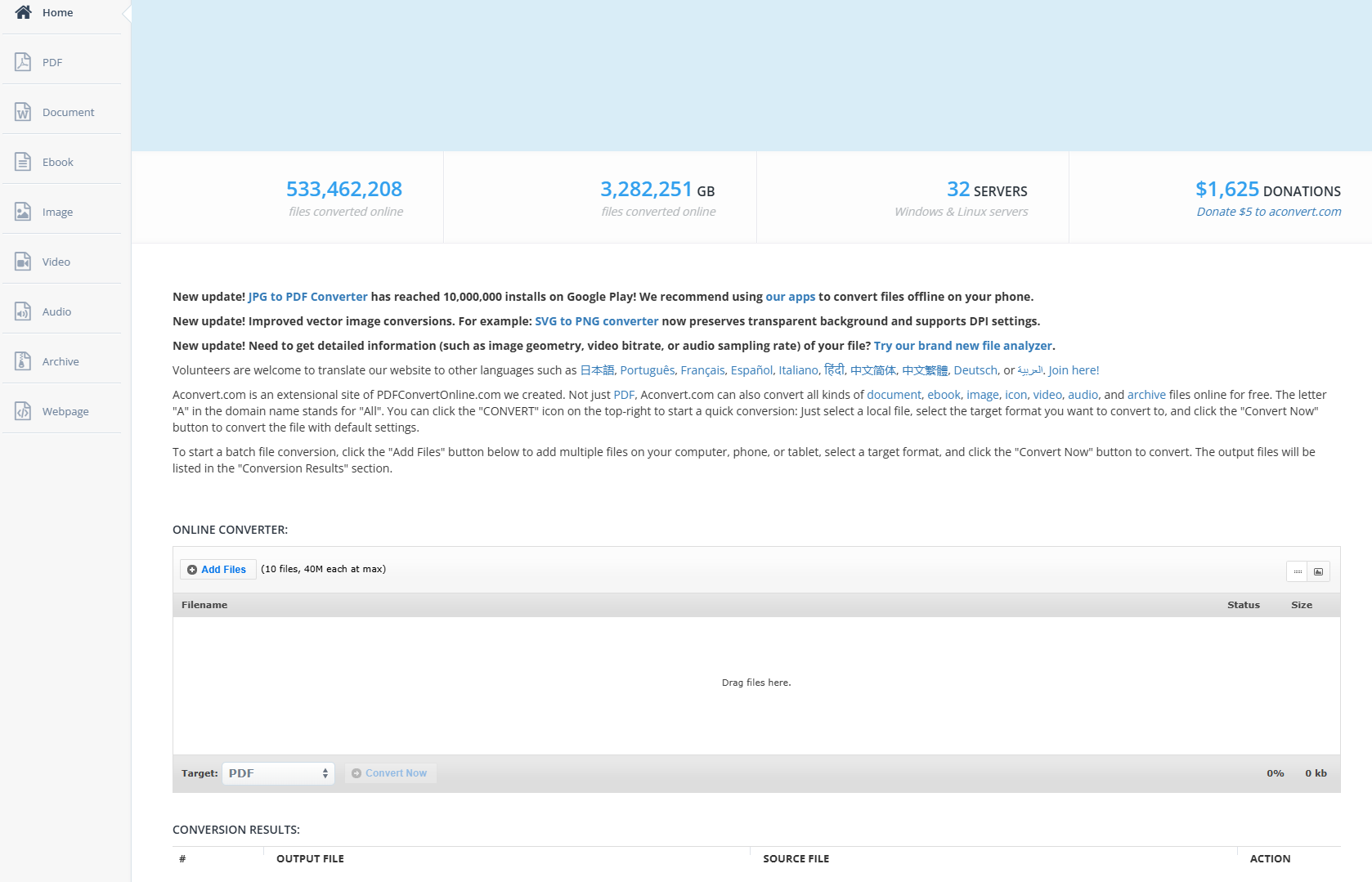Open the 'archive' link in description paragraph
1372x882 pixels.
click(x=1146, y=395)
